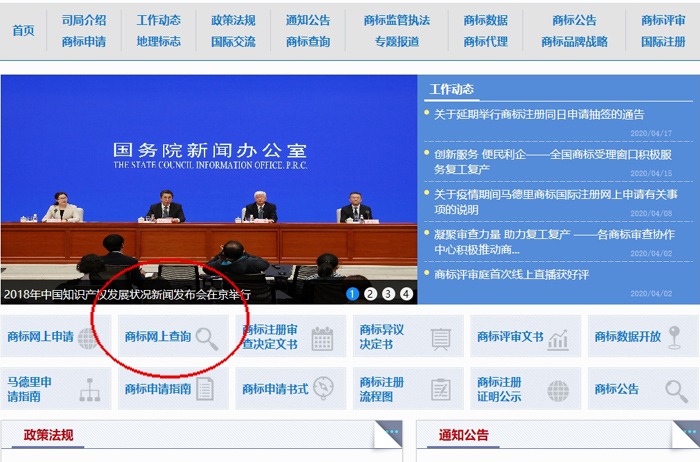Screen dimensions: 700x462
Task: Click the notepad icon beside 商标注册流程图
Action: click(441, 389)
